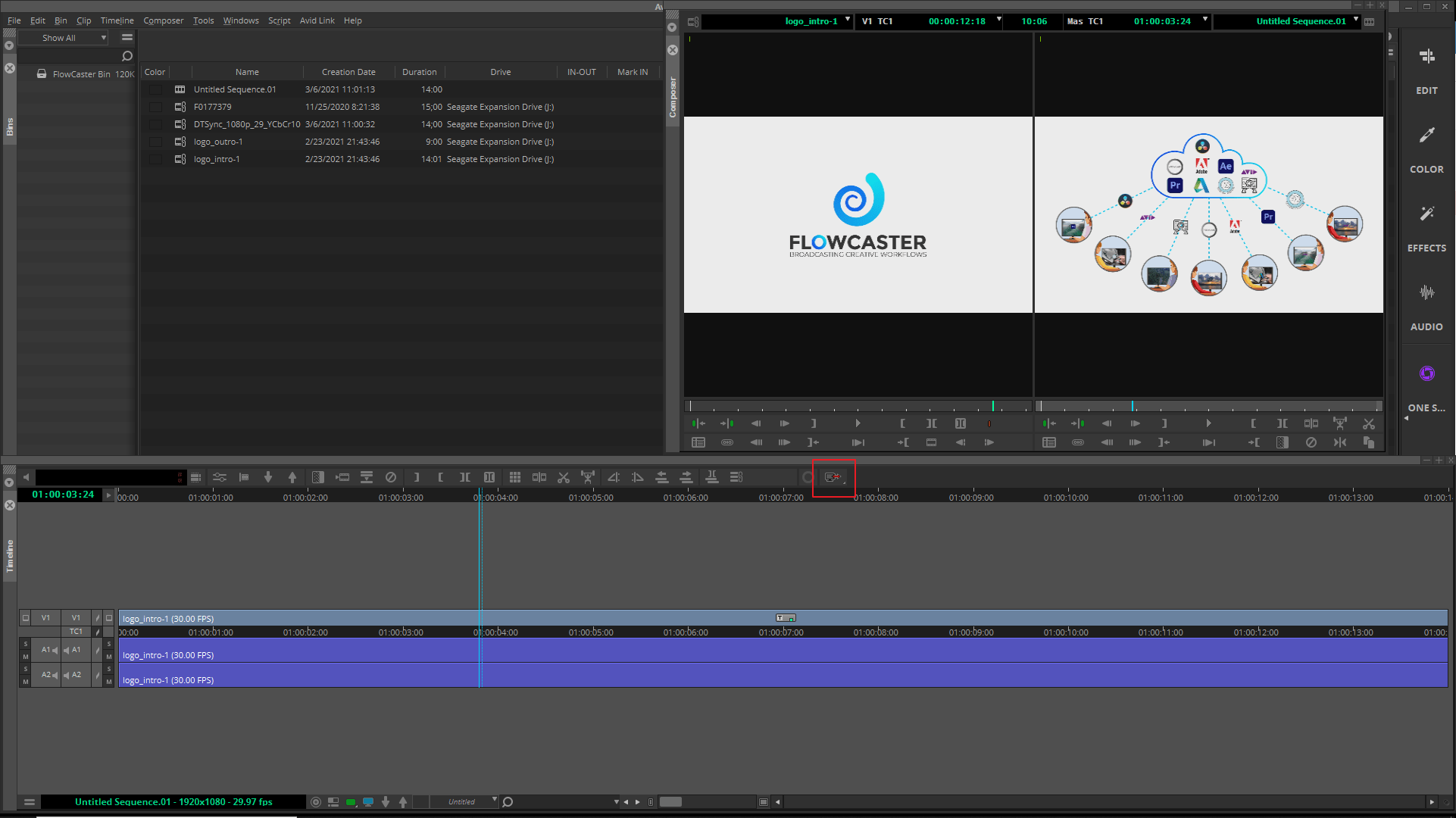Toggle Solo on record-side track A1
The image size is (1456, 818).
pos(109,644)
